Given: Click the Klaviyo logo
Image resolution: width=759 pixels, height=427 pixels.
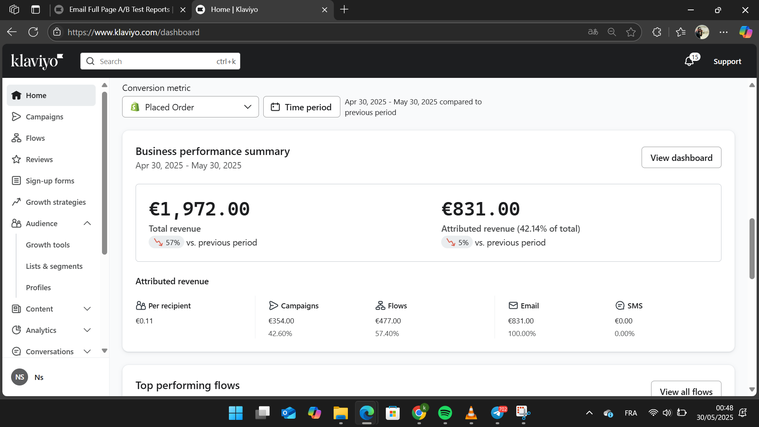Looking at the screenshot, I should 36,61.
